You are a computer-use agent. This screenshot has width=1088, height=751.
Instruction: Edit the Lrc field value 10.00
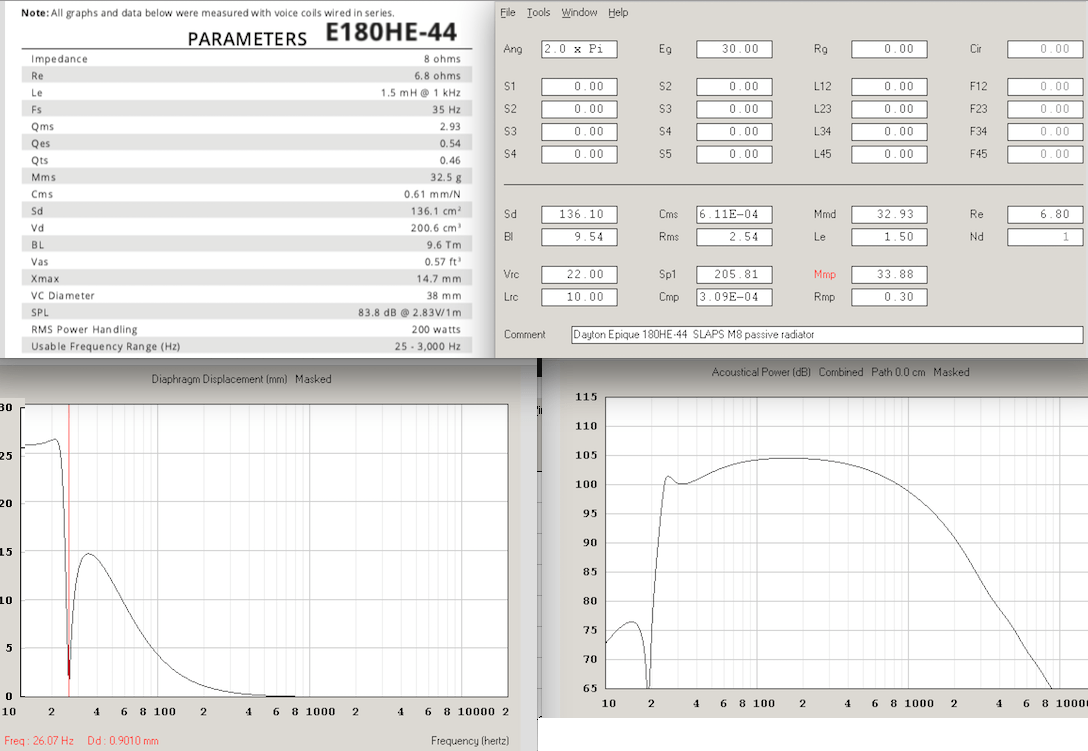point(579,297)
